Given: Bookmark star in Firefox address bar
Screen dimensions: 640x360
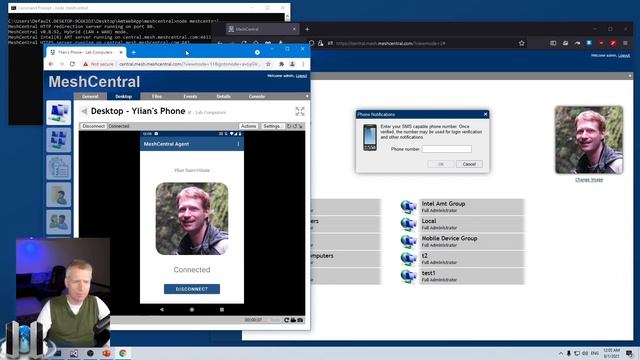Looking at the screenshot, I should pos(521,43).
